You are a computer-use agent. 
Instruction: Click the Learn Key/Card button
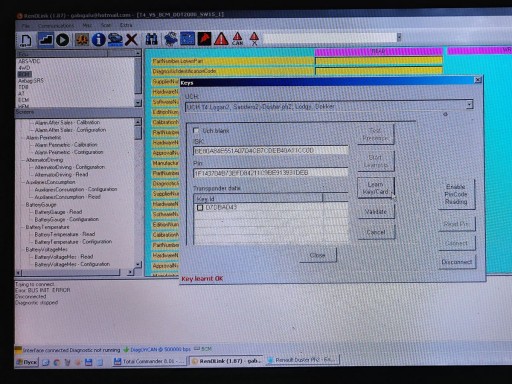(376, 188)
